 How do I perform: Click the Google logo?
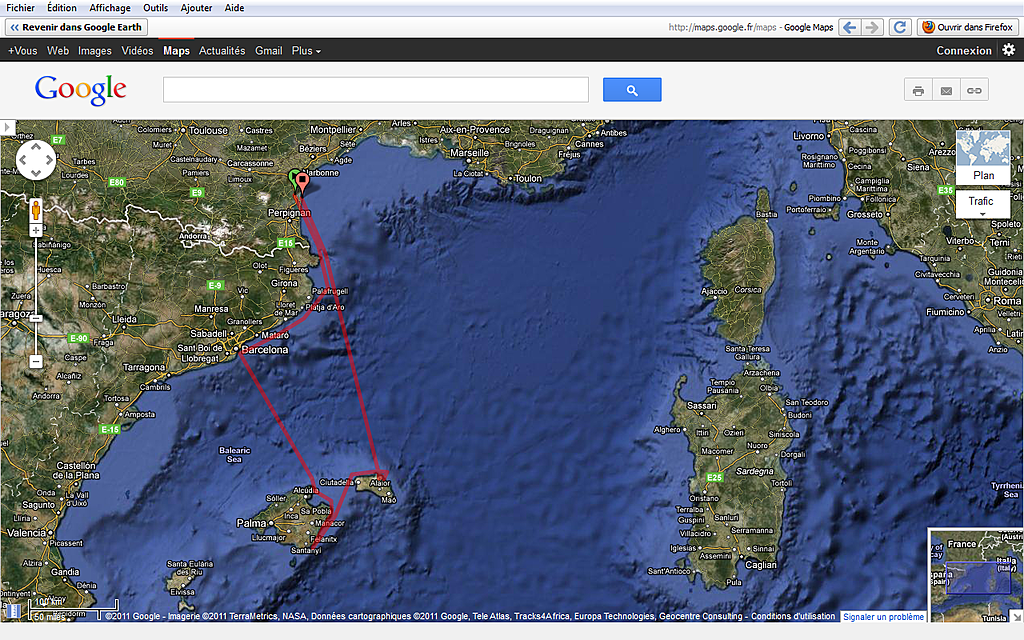(x=80, y=89)
